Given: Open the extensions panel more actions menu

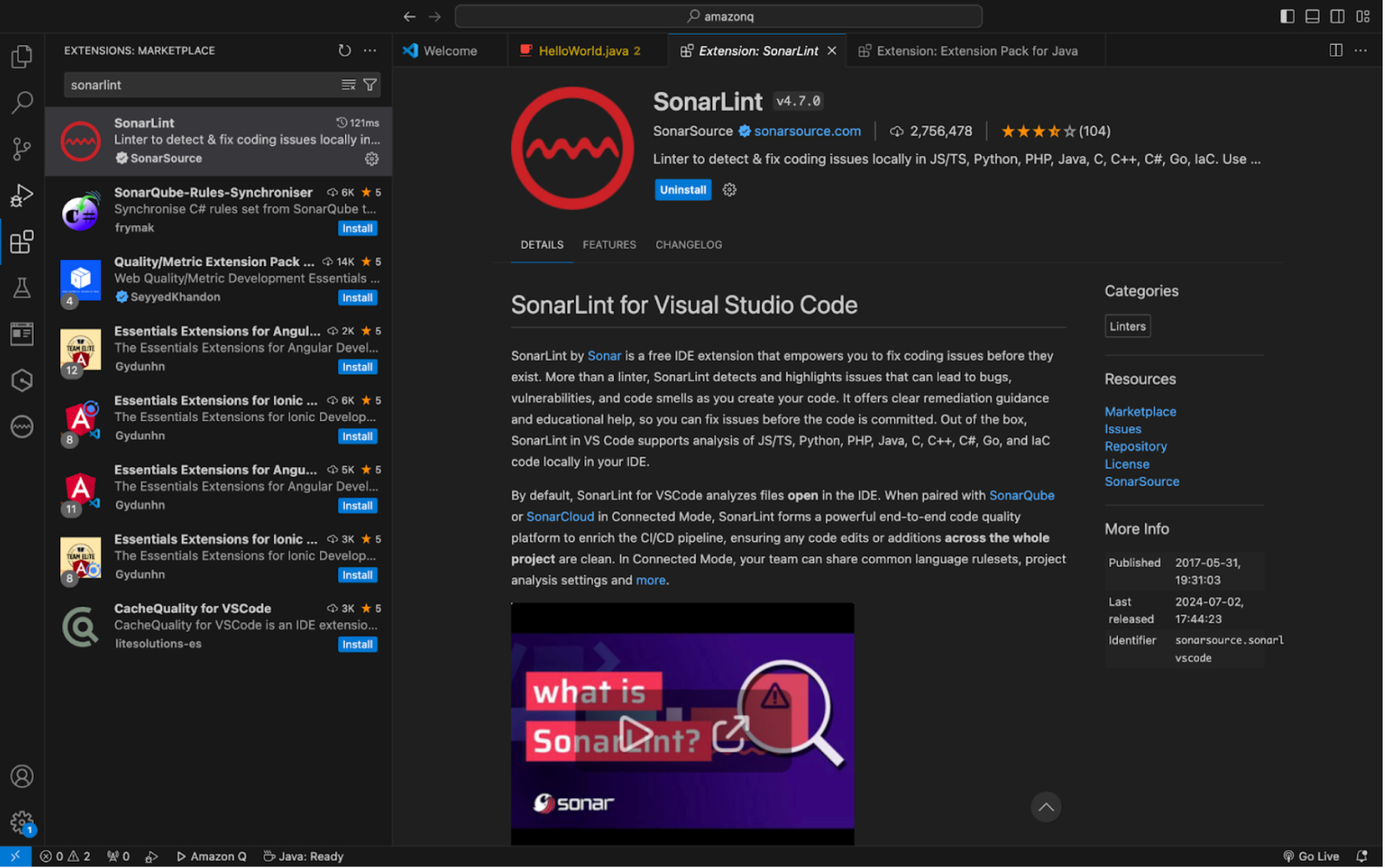Looking at the screenshot, I should coord(370,50).
